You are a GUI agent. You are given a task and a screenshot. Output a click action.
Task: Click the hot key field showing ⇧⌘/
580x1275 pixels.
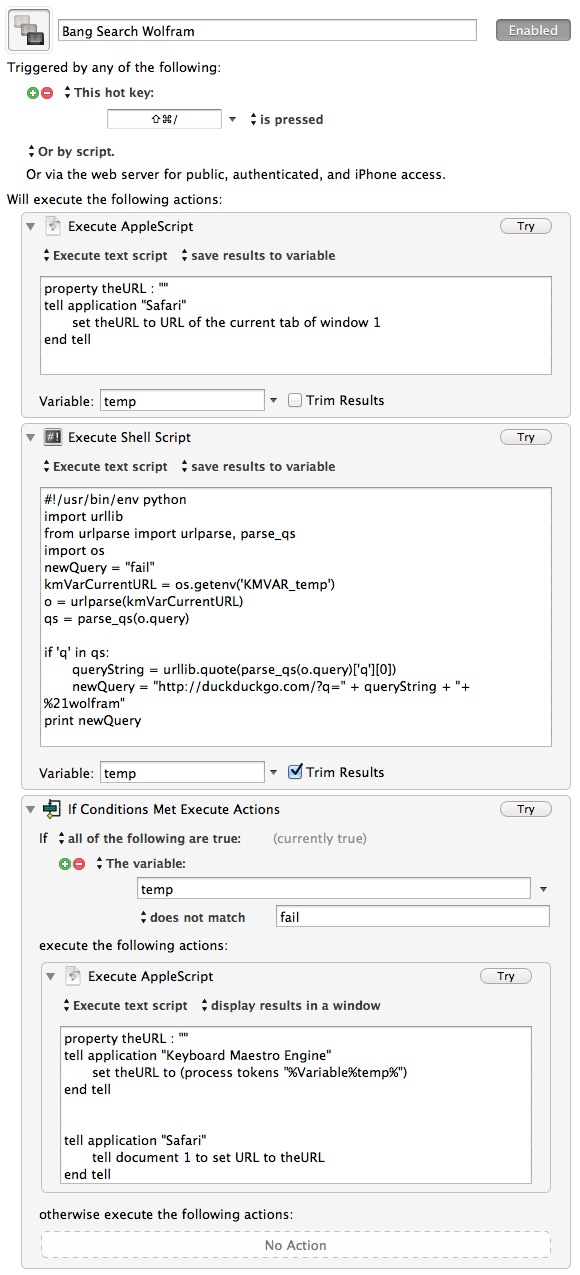tap(164, 119)
